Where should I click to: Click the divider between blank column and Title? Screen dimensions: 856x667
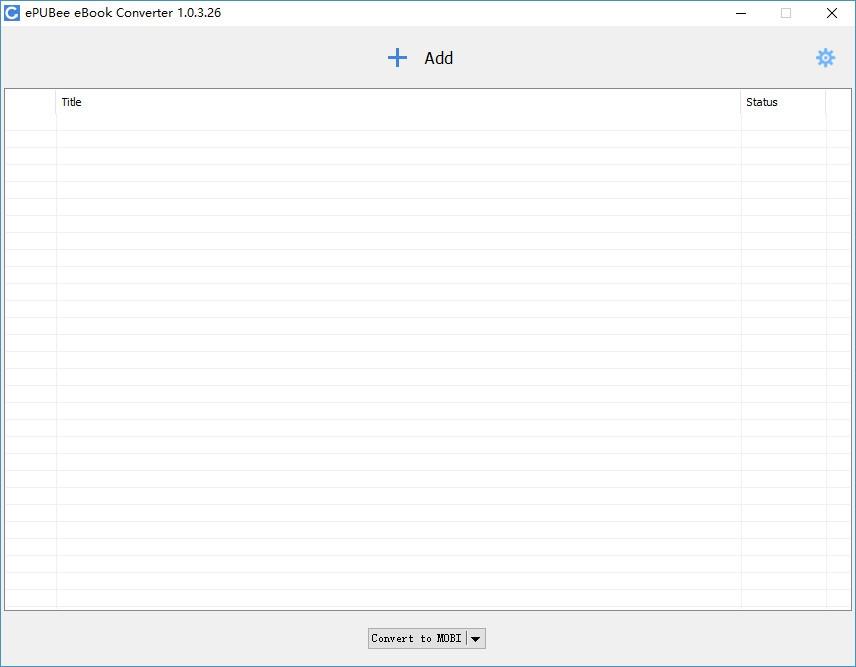(x=56, y=102)
